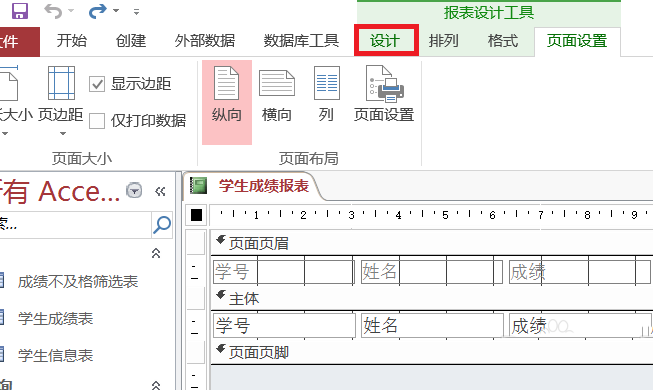
Task: Open 学生成绩表 in navigation pane
Action: tap(55, 319)
